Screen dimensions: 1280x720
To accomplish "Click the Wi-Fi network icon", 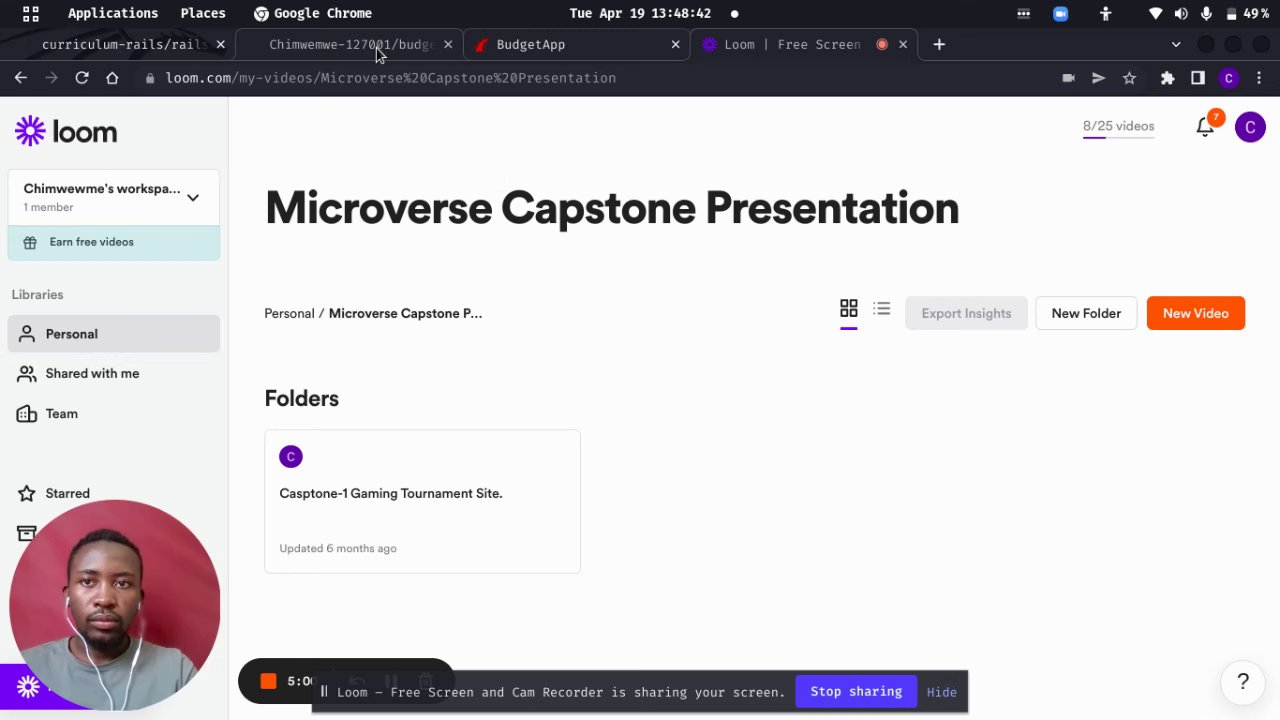I will tap(1156, 13).
